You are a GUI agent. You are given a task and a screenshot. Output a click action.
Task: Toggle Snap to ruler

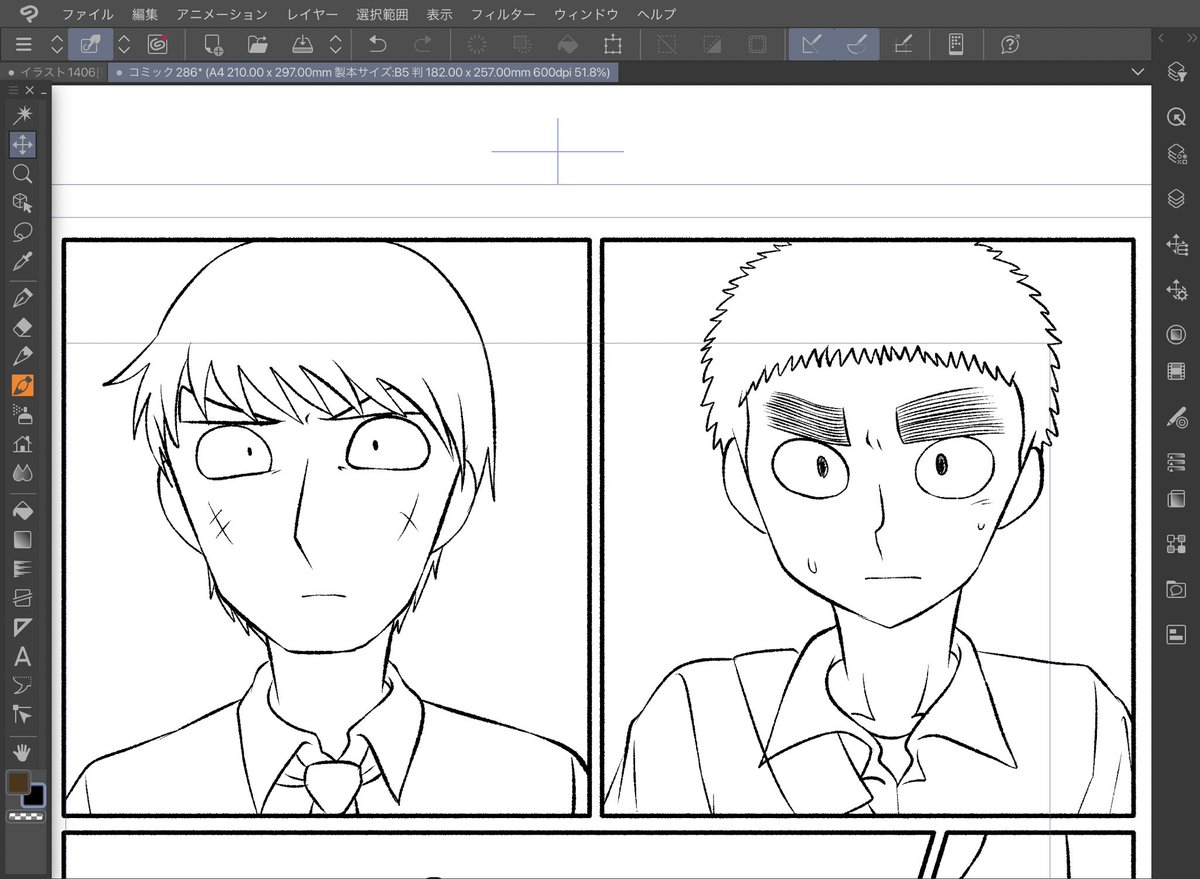point(811,44)
